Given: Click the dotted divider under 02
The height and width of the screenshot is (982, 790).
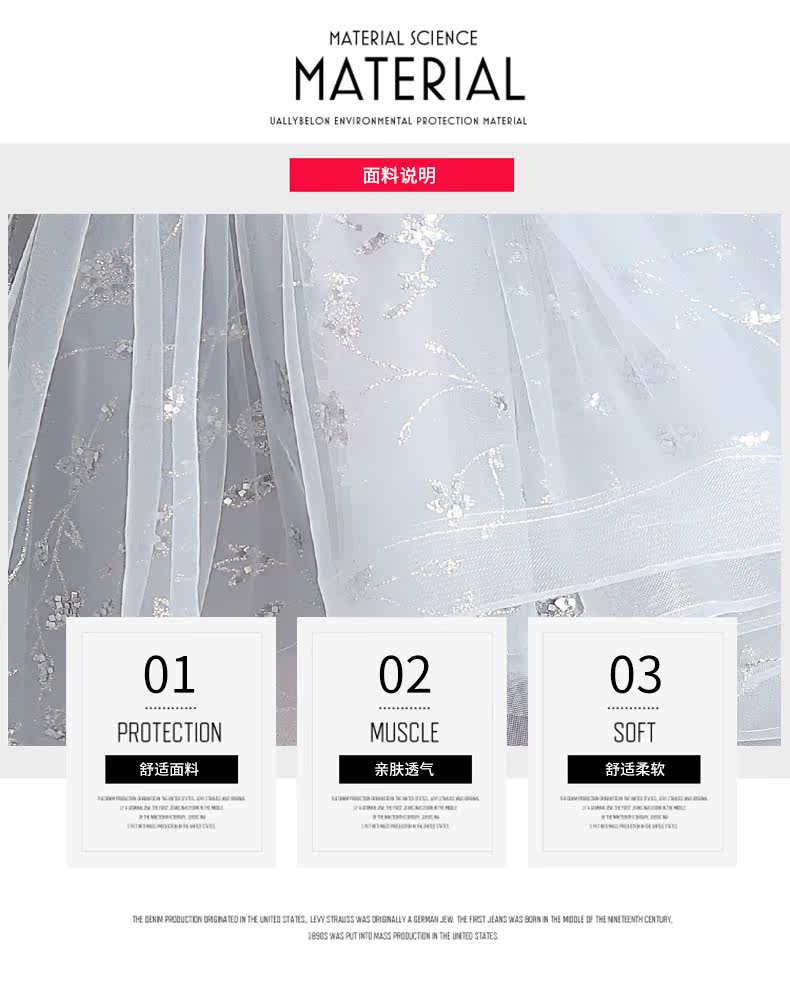Looking at the screenshot, I should [x=405, y=708].
